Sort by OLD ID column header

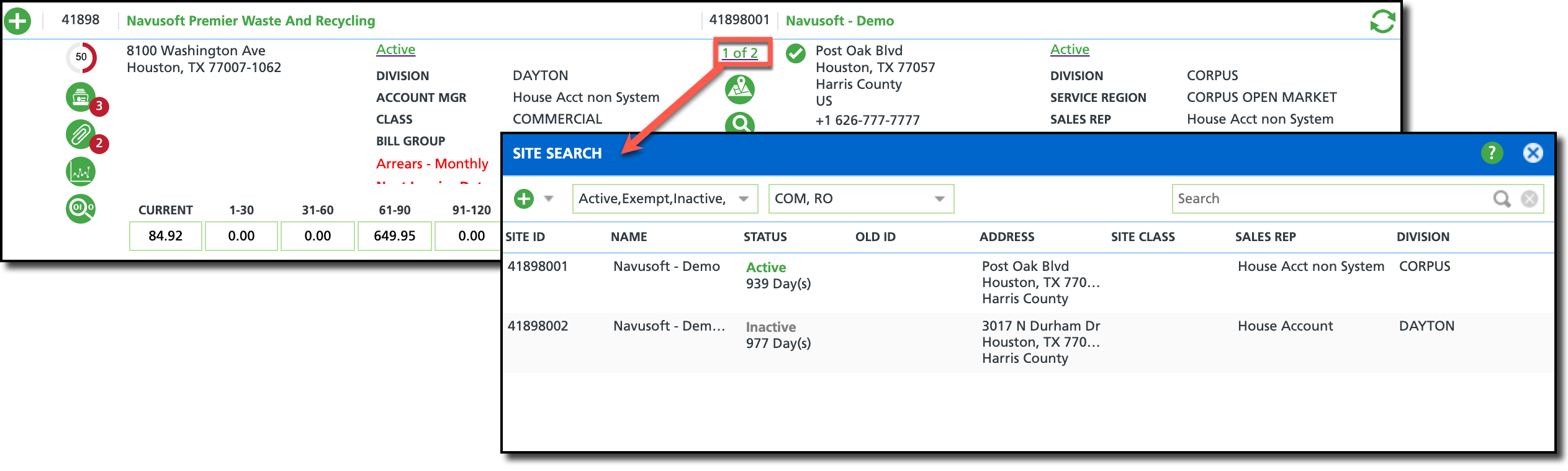pos(875,237)
